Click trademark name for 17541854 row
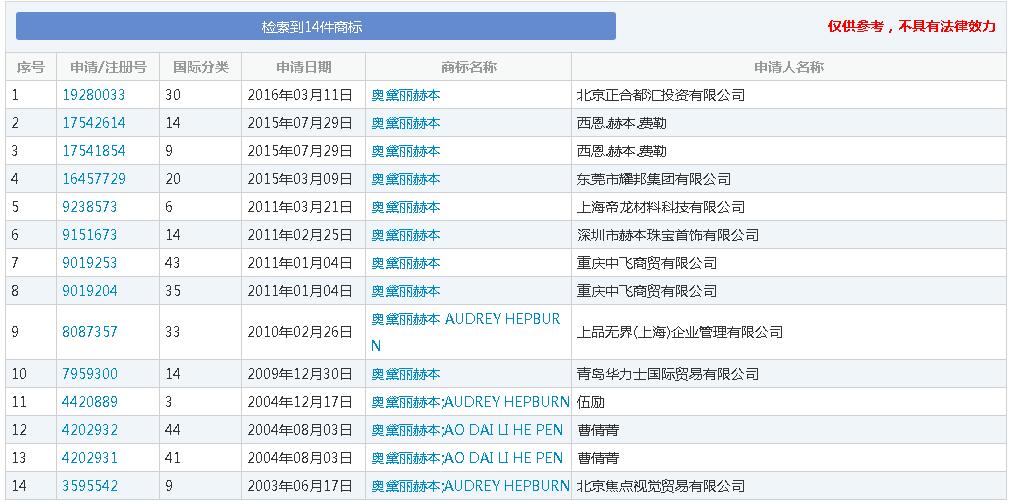1010x504 pixels. click(406, 151)
